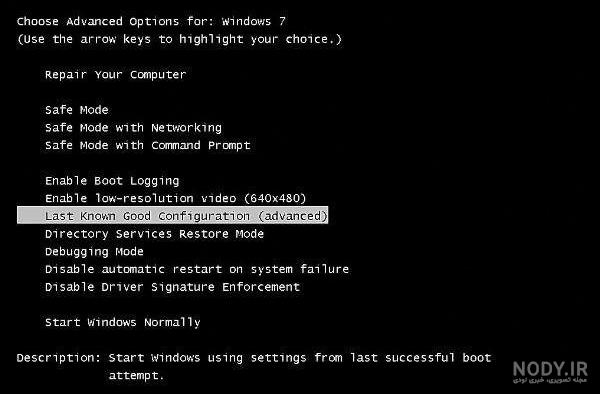Choose the Debugging Mode entry
Viewport: 600px width, 394px height.
(94, 252)
